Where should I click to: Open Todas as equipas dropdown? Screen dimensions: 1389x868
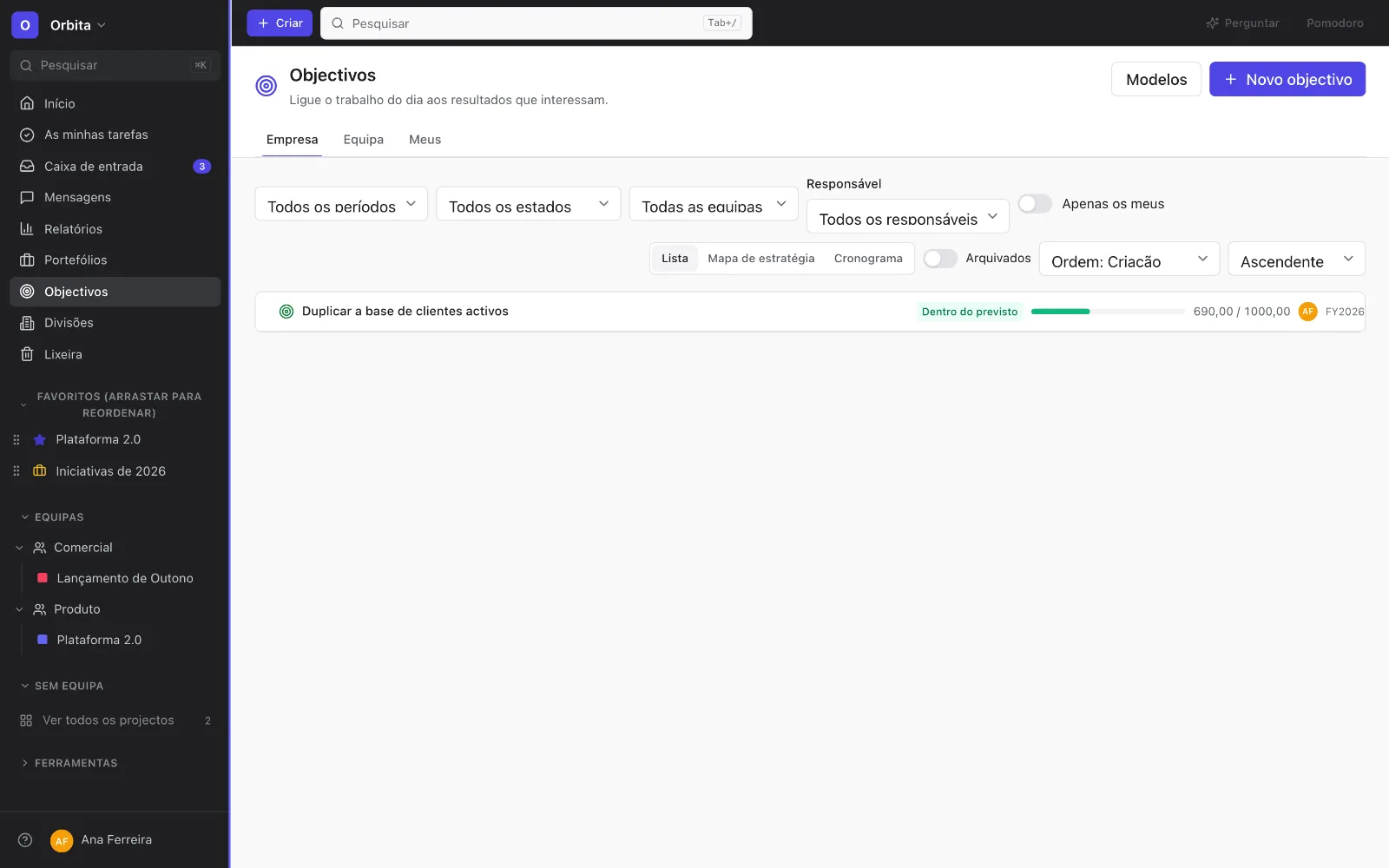click(714, 204)
